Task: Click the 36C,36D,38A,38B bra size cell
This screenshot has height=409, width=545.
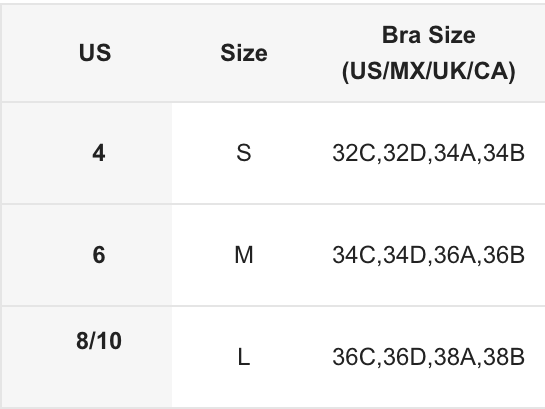Action: (428, 357)
